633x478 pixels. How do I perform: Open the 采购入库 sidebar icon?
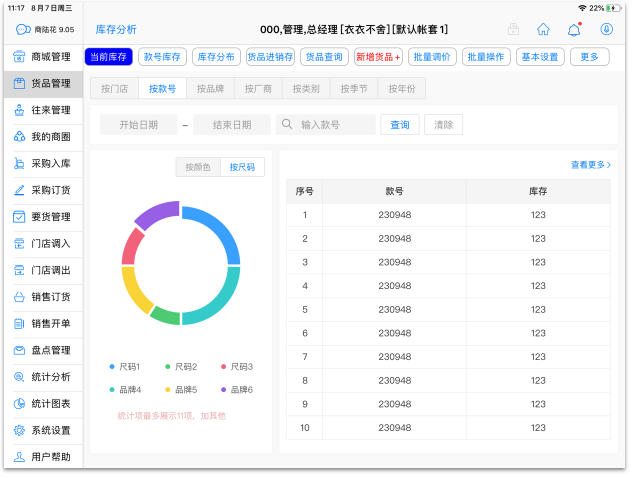click(19, 164)
